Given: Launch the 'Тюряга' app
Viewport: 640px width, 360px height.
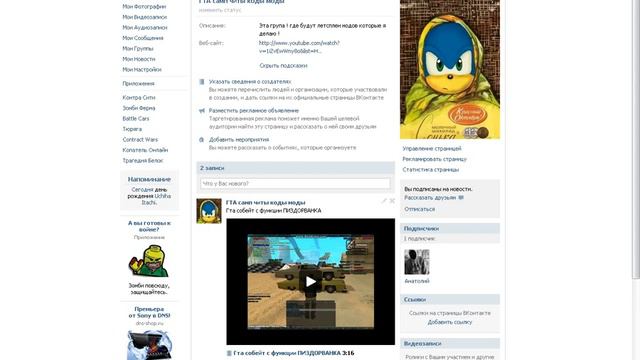Looking at the screenshot, I should (x=132, y=129).
